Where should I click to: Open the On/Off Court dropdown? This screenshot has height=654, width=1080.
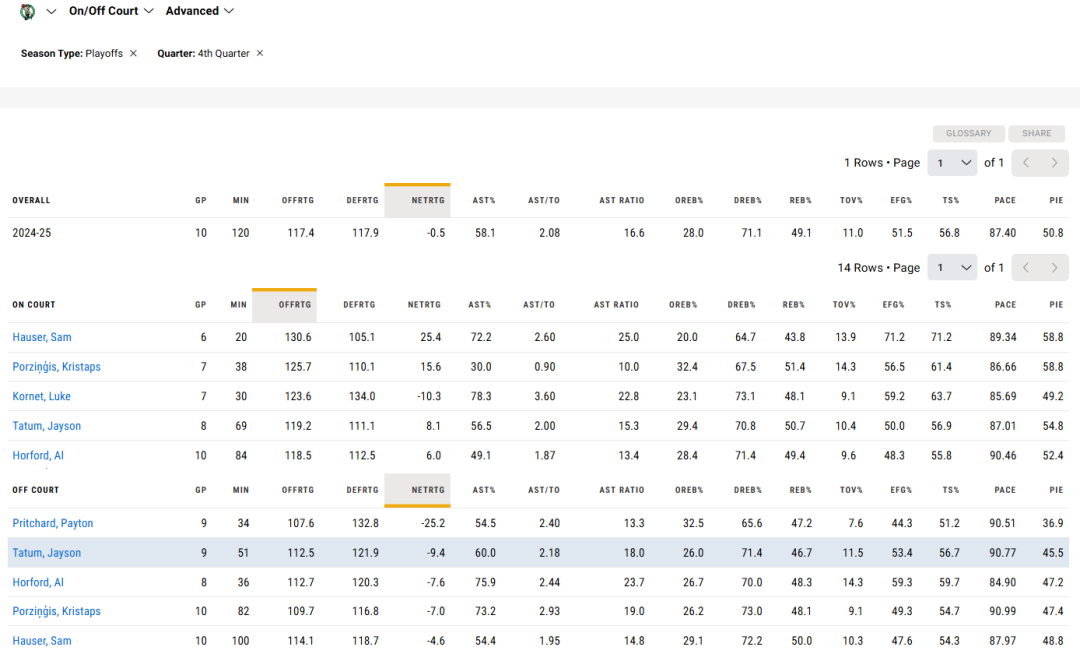click(111, 11)
